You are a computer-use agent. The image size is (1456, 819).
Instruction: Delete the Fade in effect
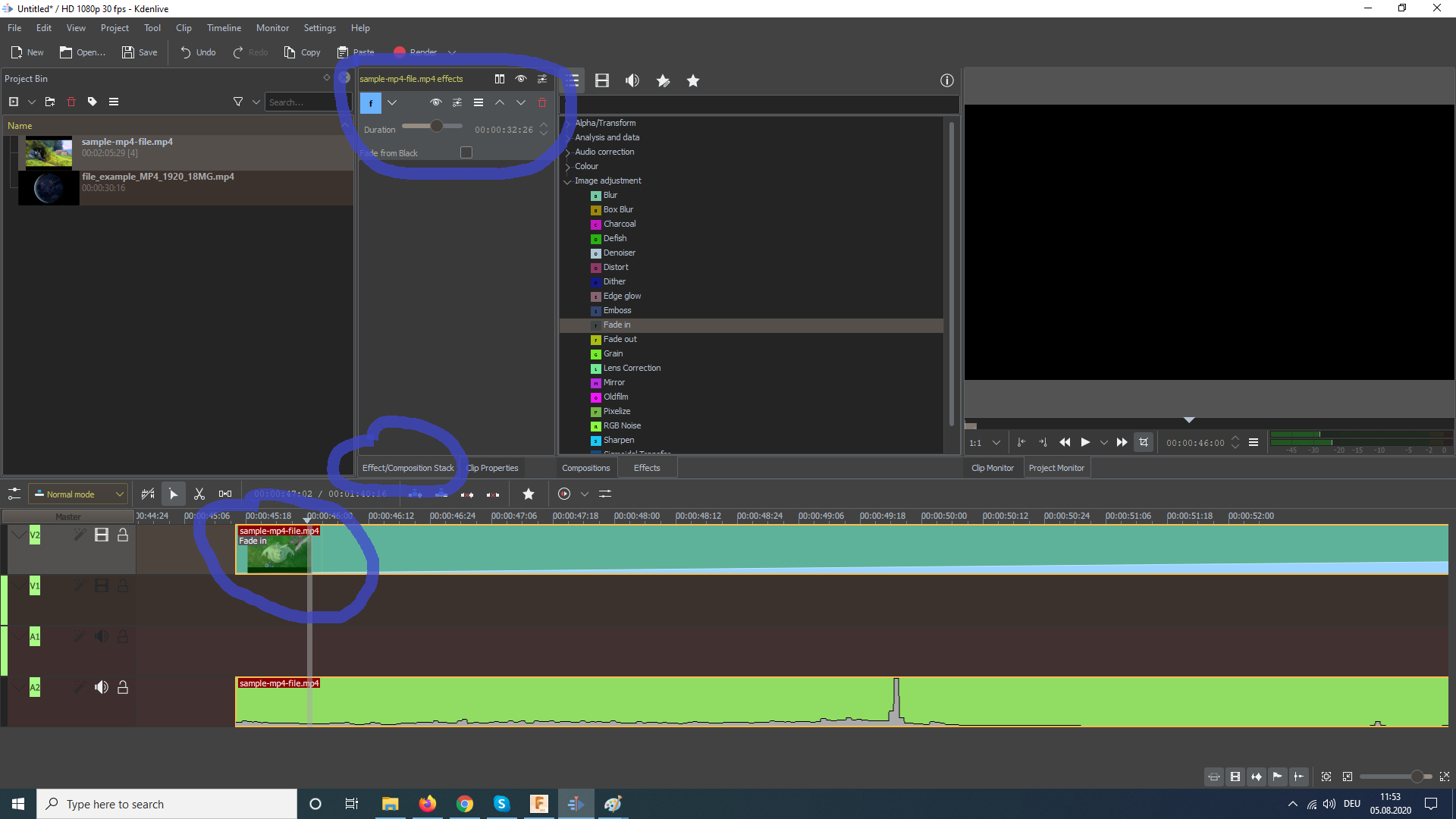[x=542, y=102]
